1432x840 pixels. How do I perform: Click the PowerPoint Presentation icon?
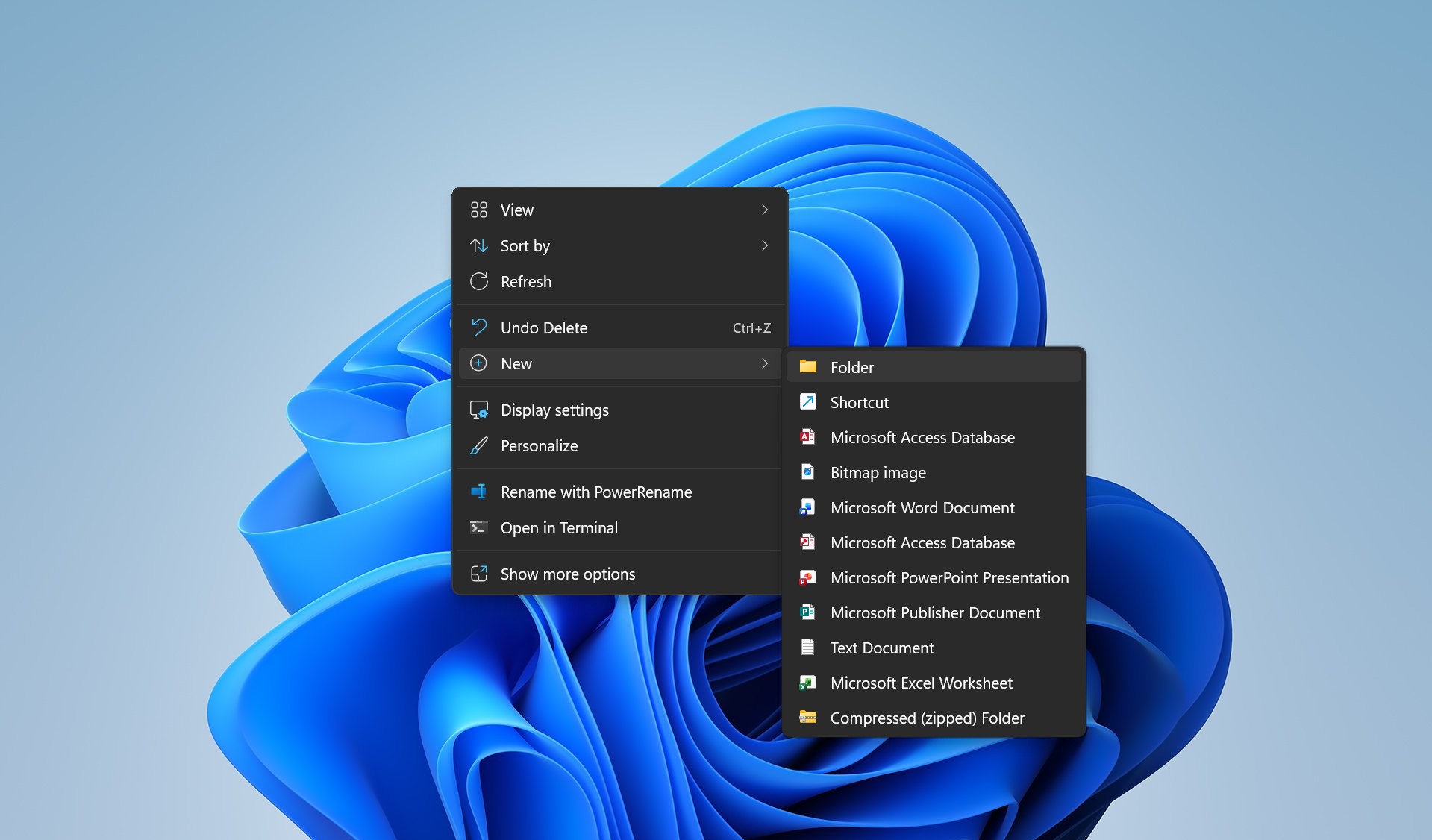coord(807,577)
